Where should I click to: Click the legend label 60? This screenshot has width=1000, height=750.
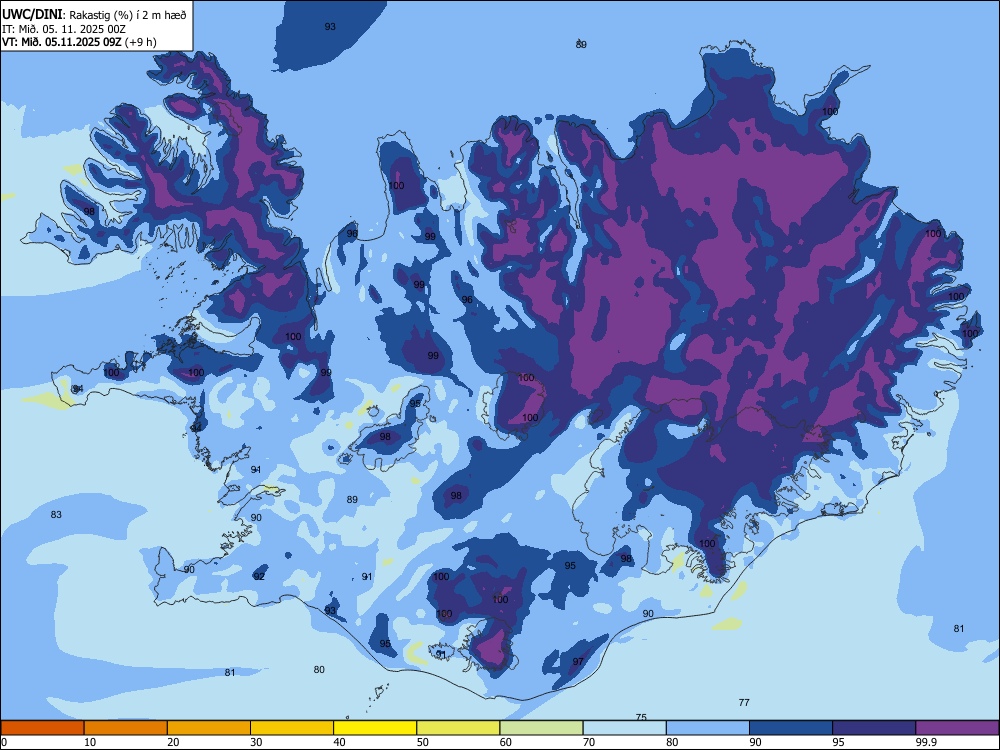click(506, 742)
